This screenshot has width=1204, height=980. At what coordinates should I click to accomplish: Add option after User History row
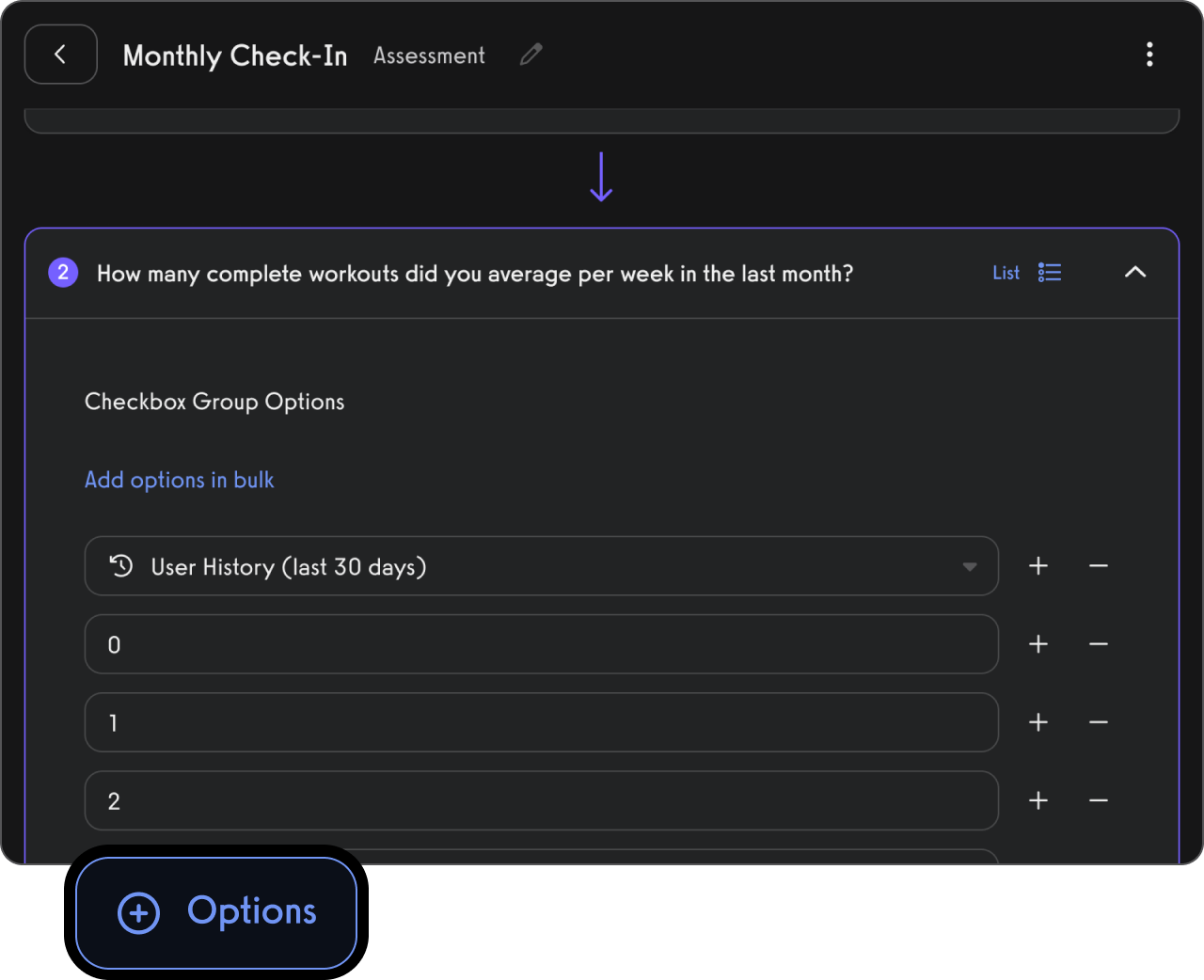[x=1038, y=566]
